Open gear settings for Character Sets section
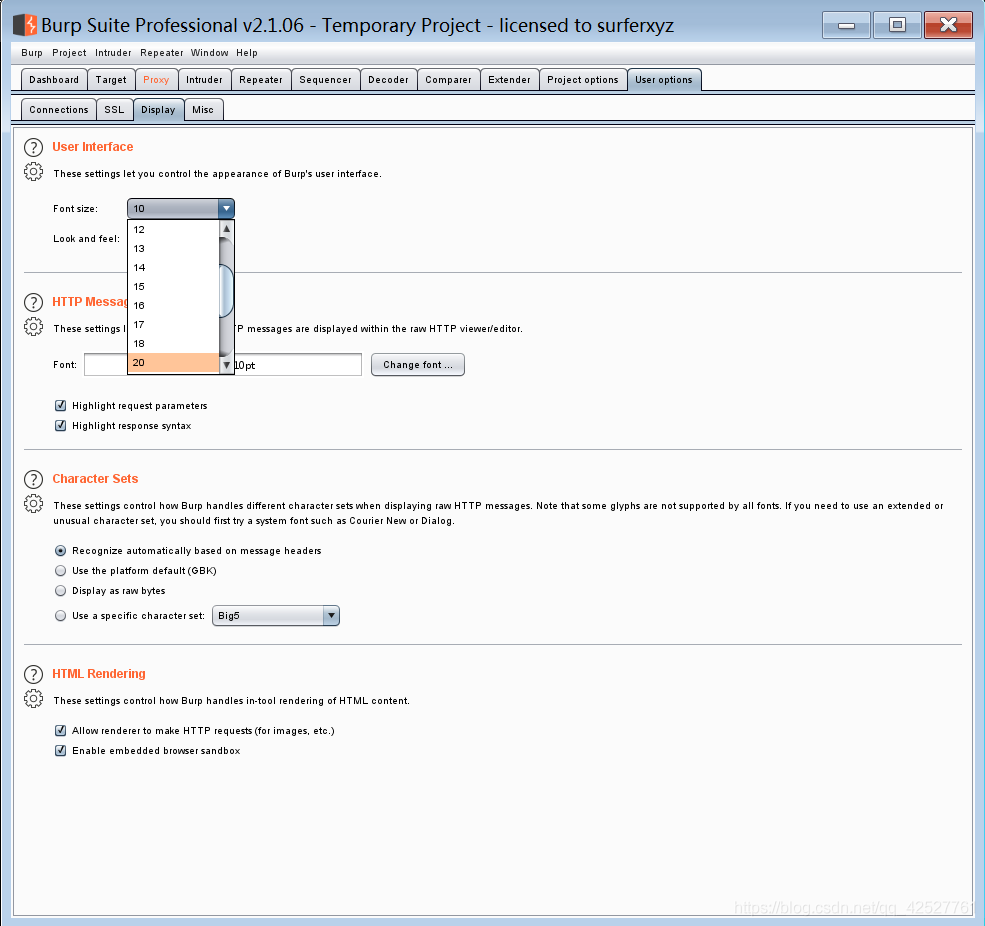Screen dimensions: 985x926 [x=33, y=504]
